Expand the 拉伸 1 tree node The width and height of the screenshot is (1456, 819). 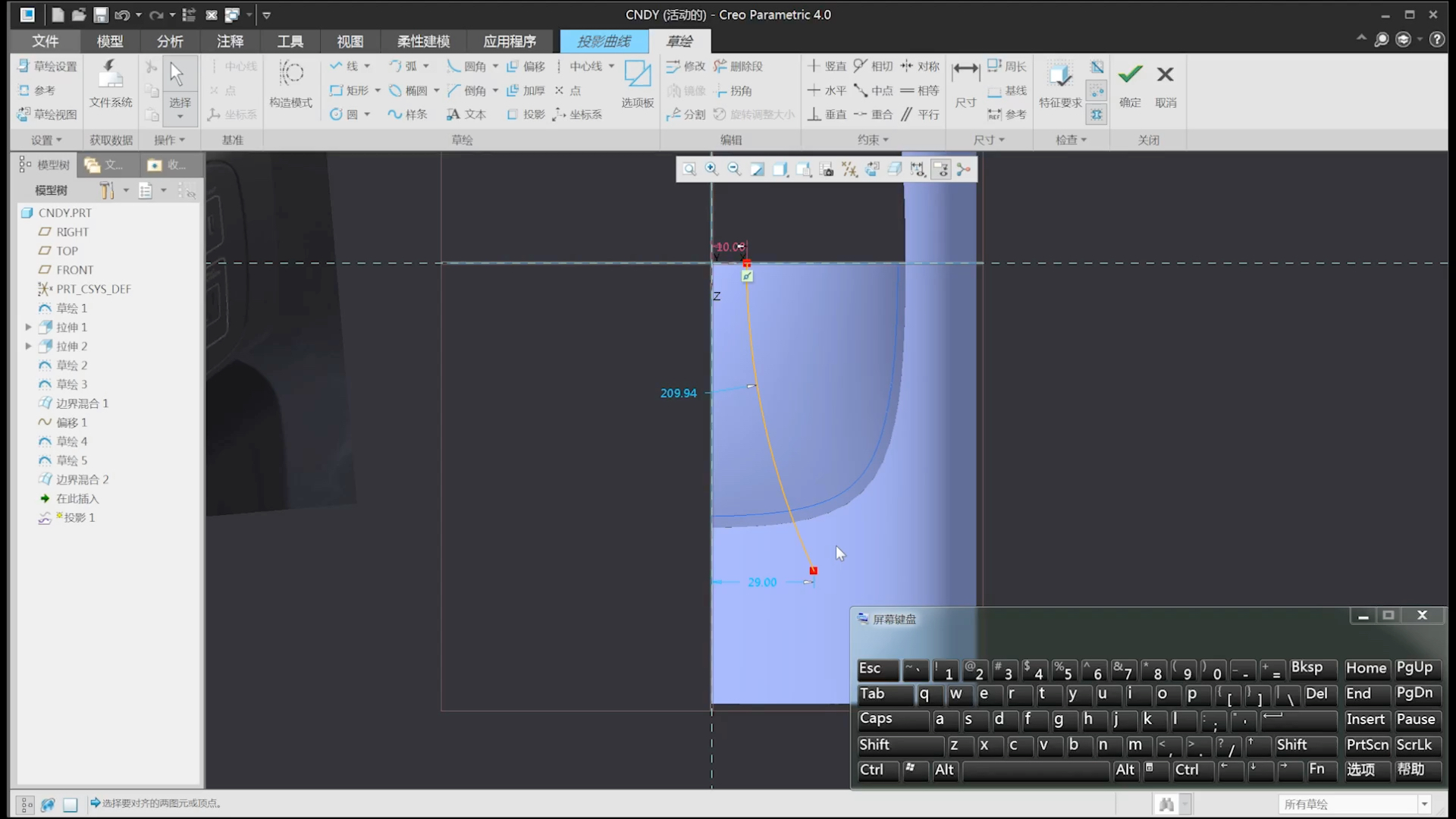(x=29, y=328)
